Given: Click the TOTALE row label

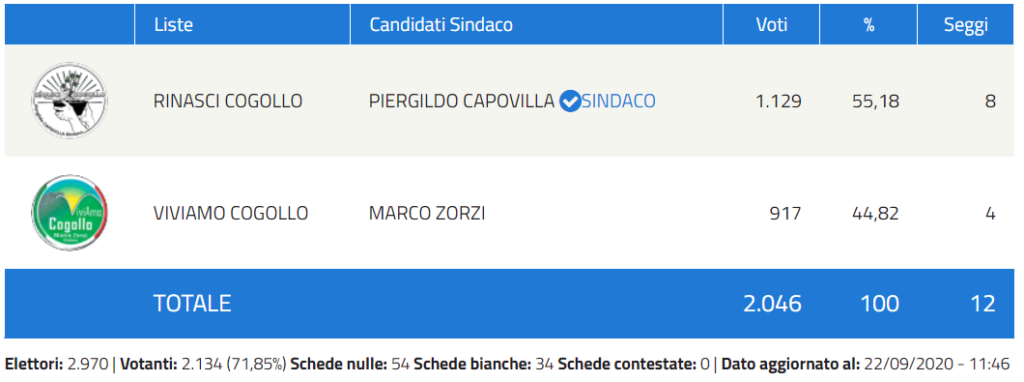Looking at the screenshot, I should [192, 304].
